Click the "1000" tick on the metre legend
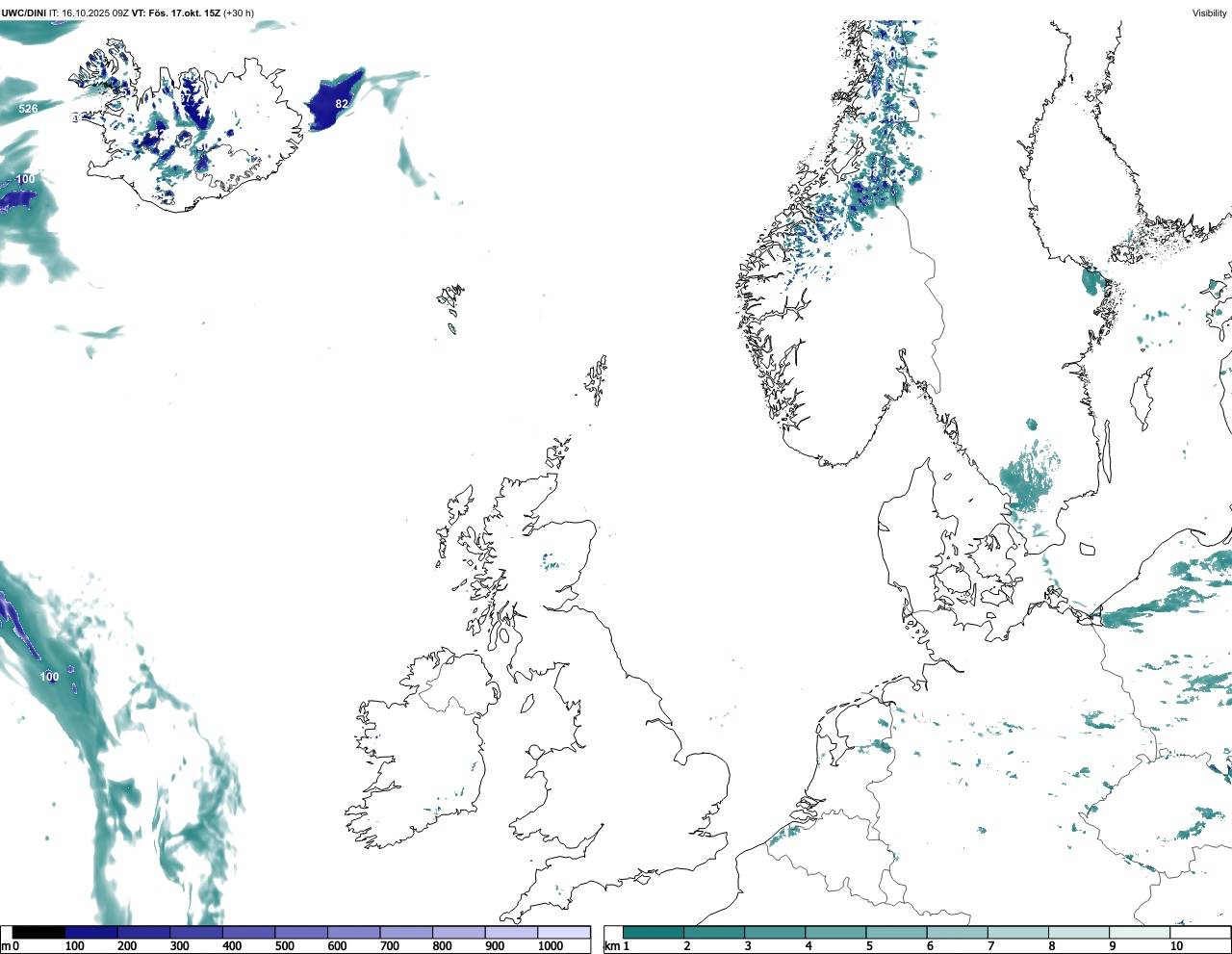Image resolution: width=1232 pixels, height=954 pixels. pos(550,946)
